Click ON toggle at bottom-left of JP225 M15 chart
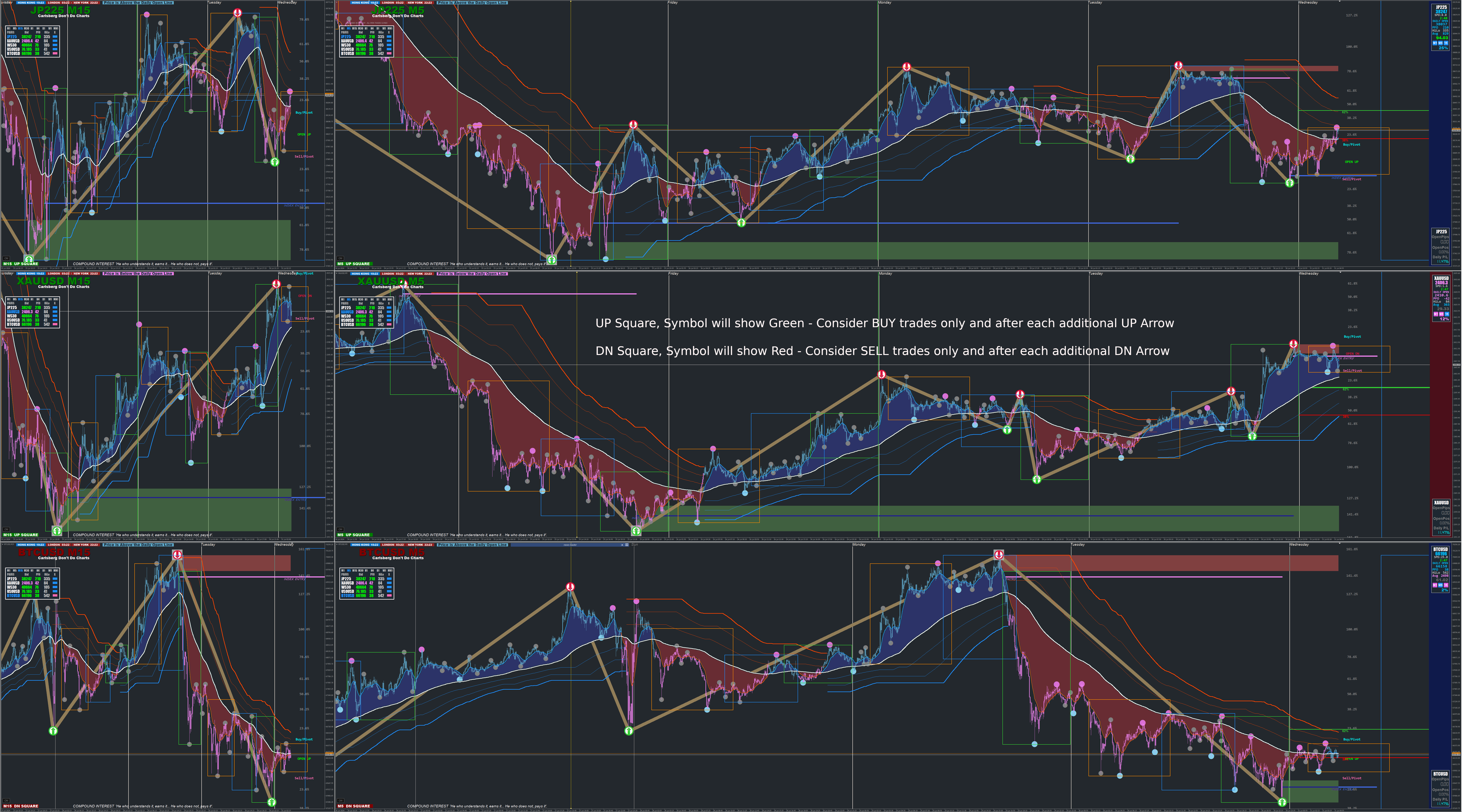This screenshot has height=812, width=1462. click(x=6, y=258)
